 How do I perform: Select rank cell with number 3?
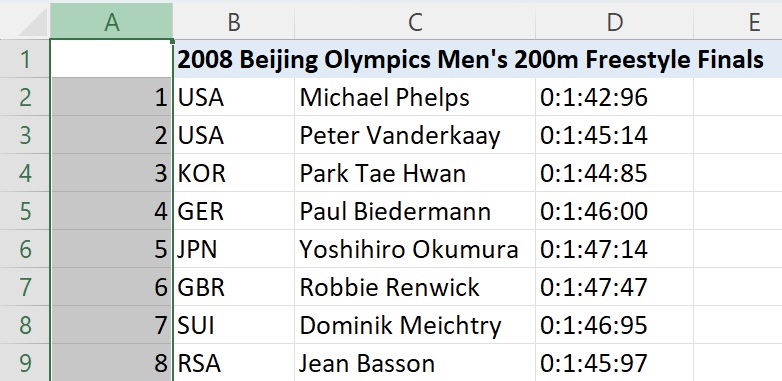coord(112,173)
